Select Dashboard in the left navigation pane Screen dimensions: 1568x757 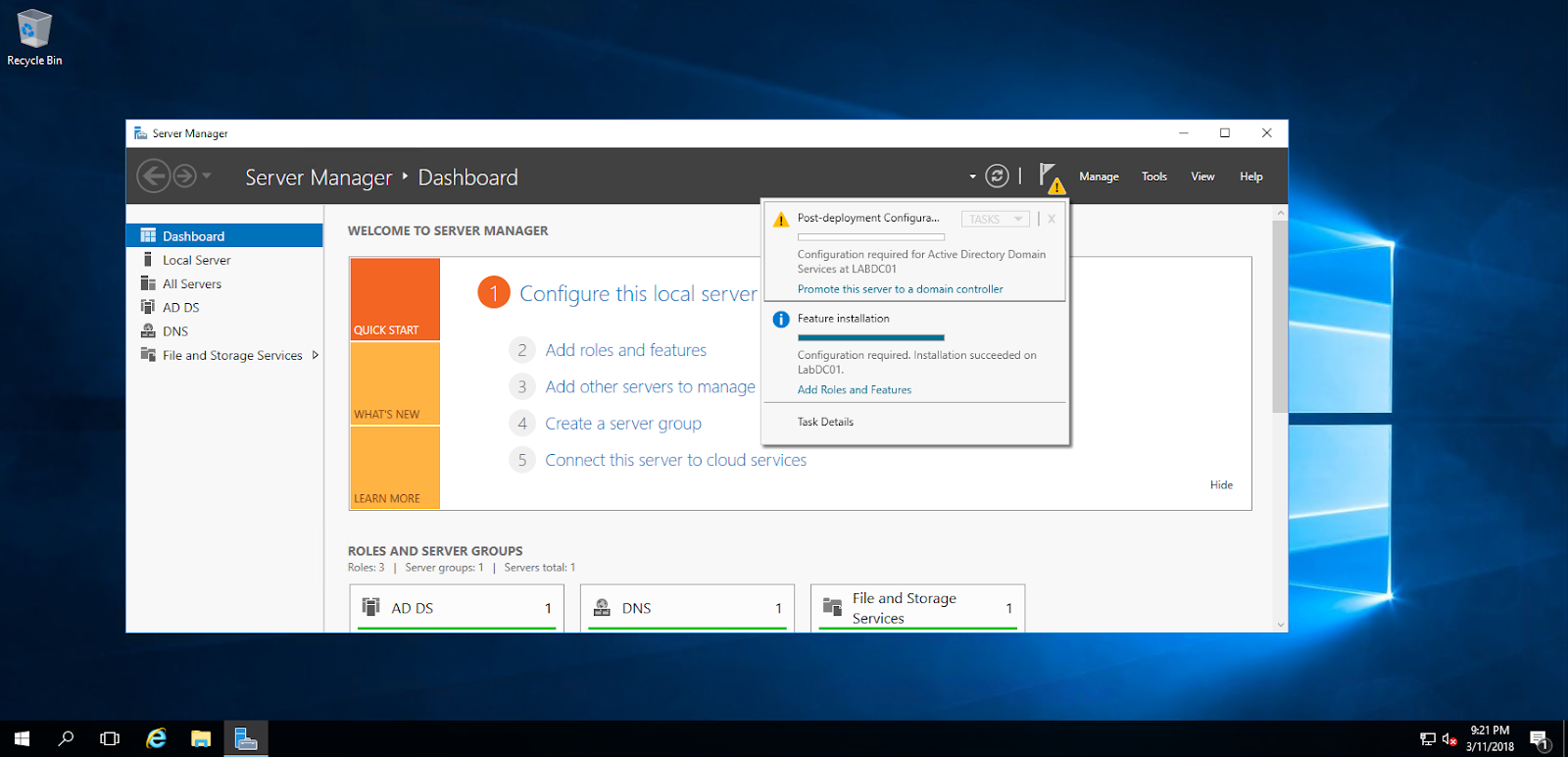pos(224,235)
